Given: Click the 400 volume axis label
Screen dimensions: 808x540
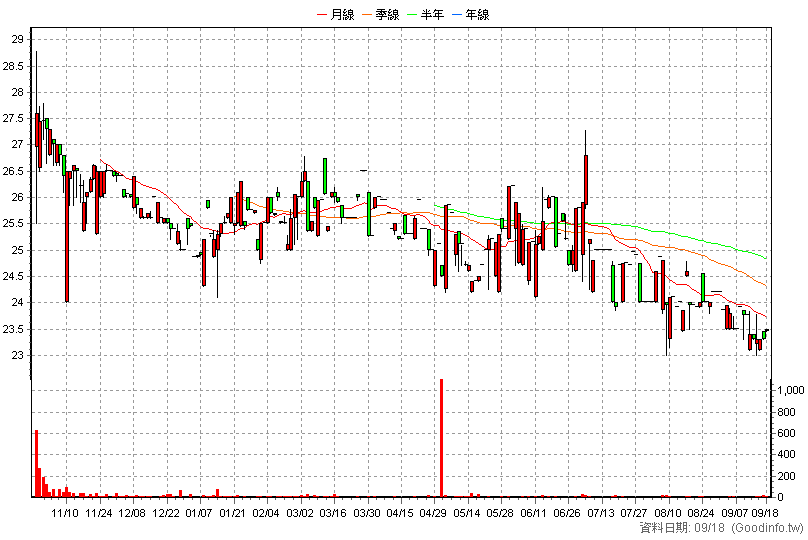Looking at the screenshot, I should click(786, 454).
